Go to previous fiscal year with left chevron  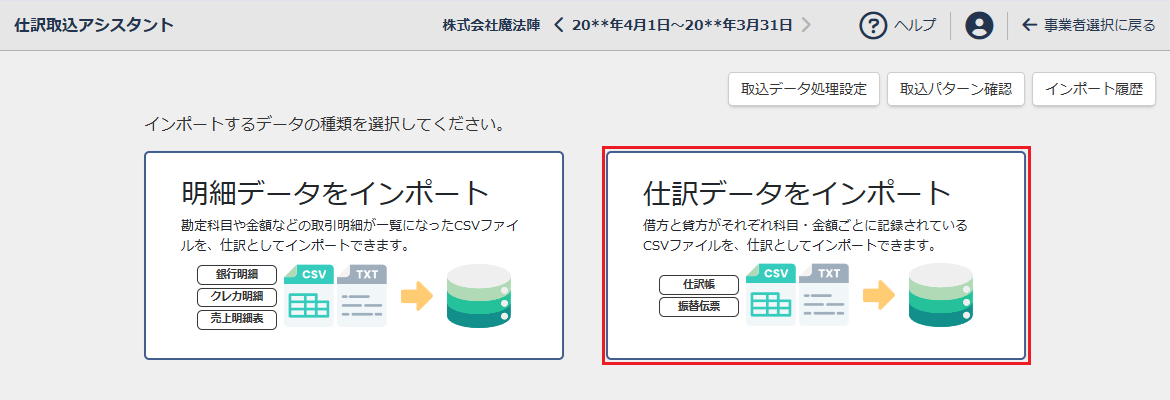pyautogui.click(x=559, y=25)
